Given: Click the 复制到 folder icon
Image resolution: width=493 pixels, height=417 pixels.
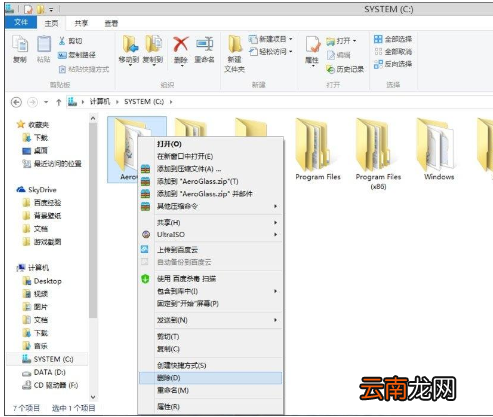Looking at the screenshot, I should tap(153, 44).
